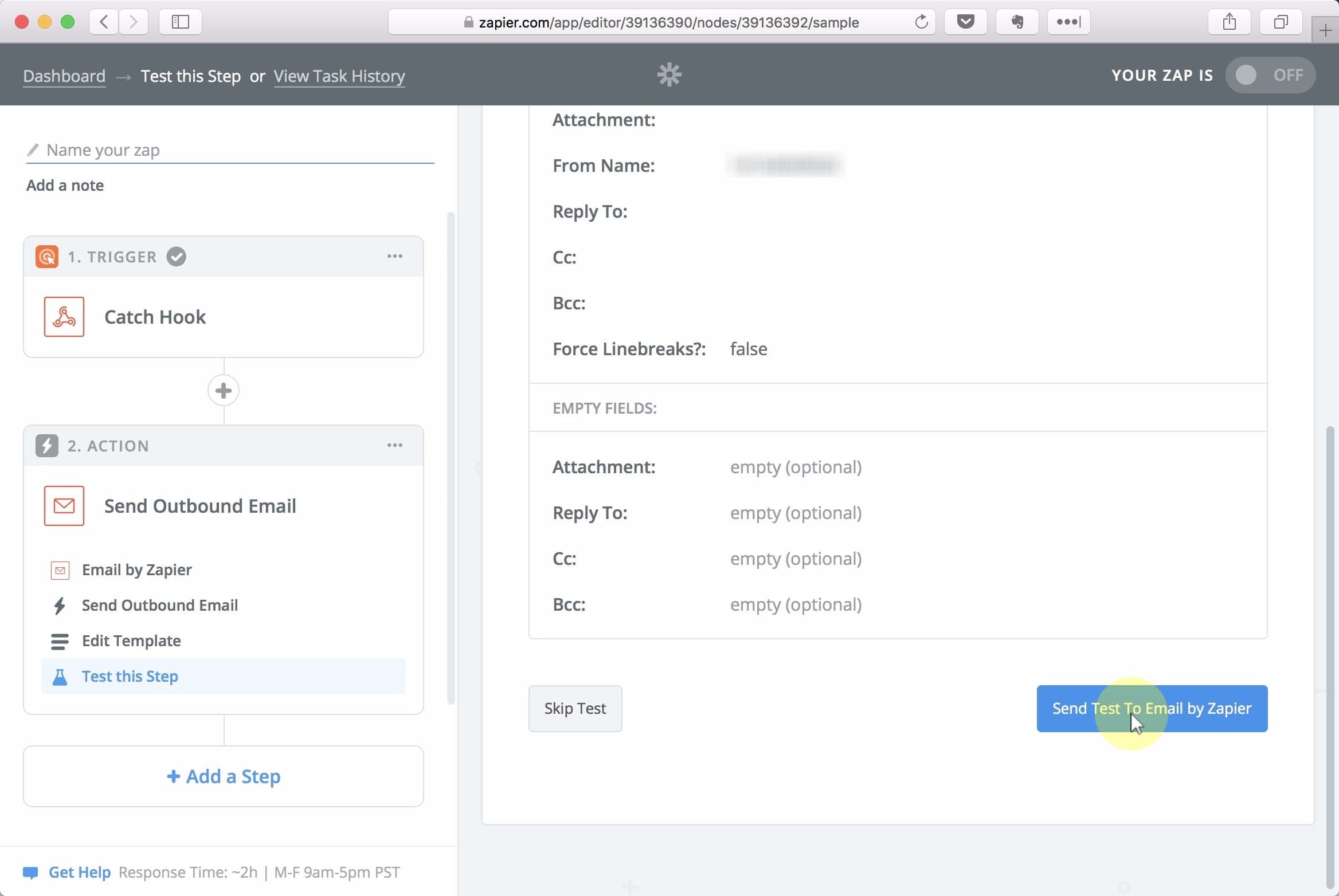This screenshot has width=1339, height=896.
Task: Click the Bcc empty (optional) value
Action: pyautogui.click(x=796, y=604)
